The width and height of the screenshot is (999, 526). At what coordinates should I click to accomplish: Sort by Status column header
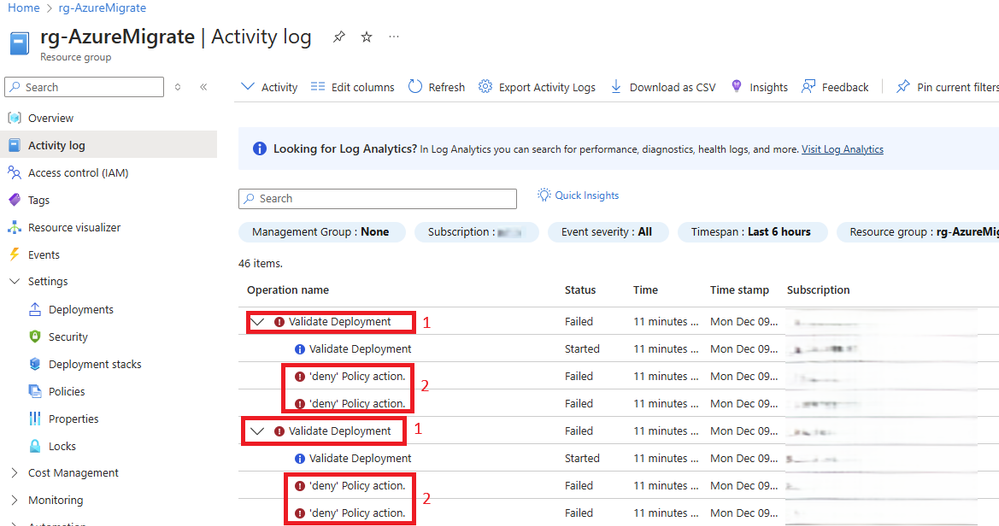[580, 290]
